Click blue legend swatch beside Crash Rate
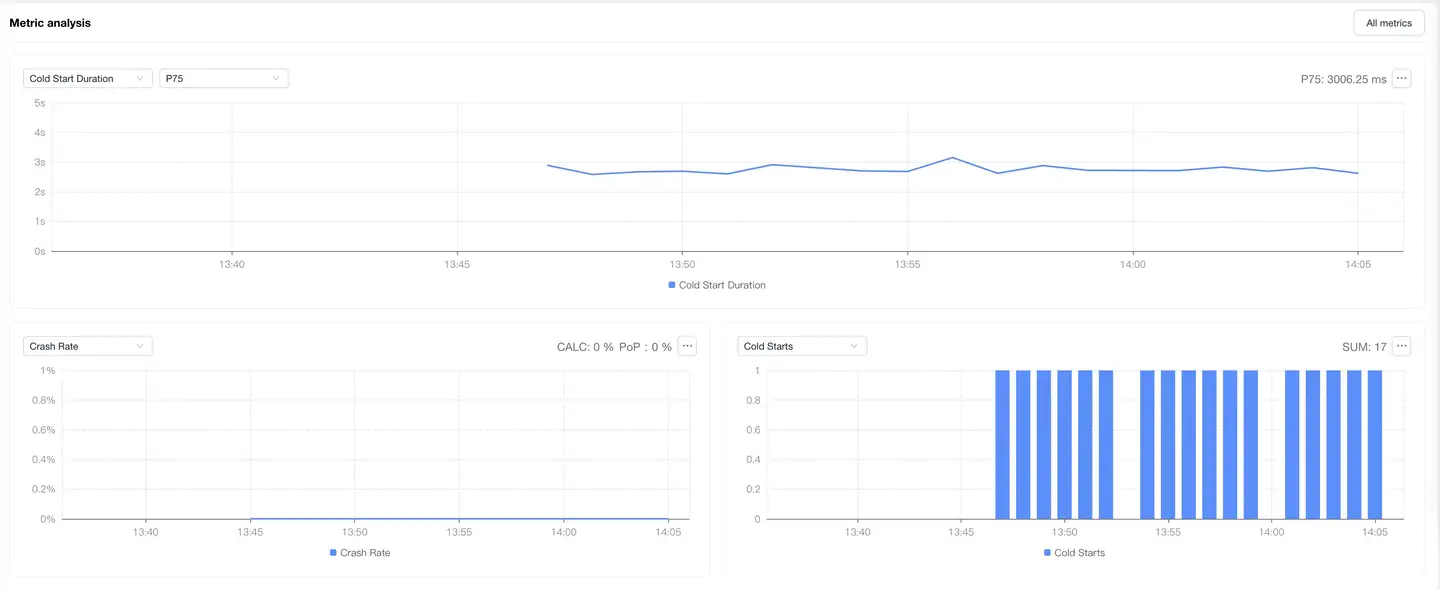 point(333,553)
